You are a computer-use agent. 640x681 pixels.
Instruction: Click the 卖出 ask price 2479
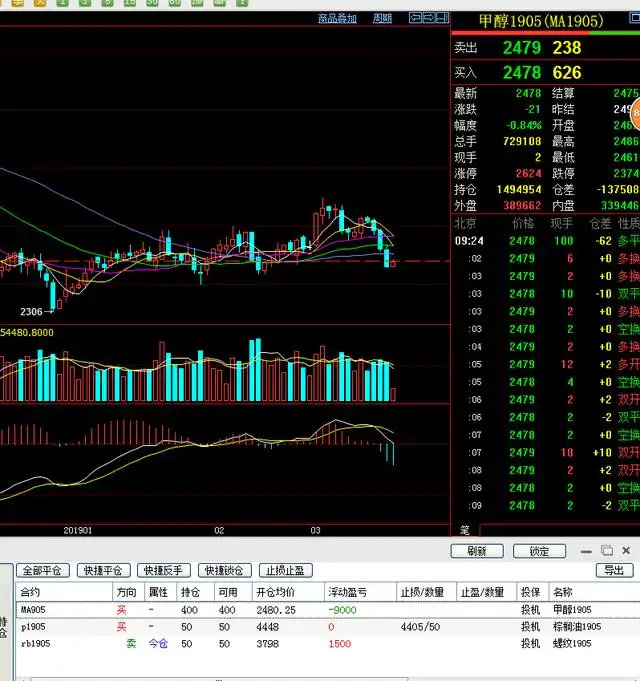(522, 48)
